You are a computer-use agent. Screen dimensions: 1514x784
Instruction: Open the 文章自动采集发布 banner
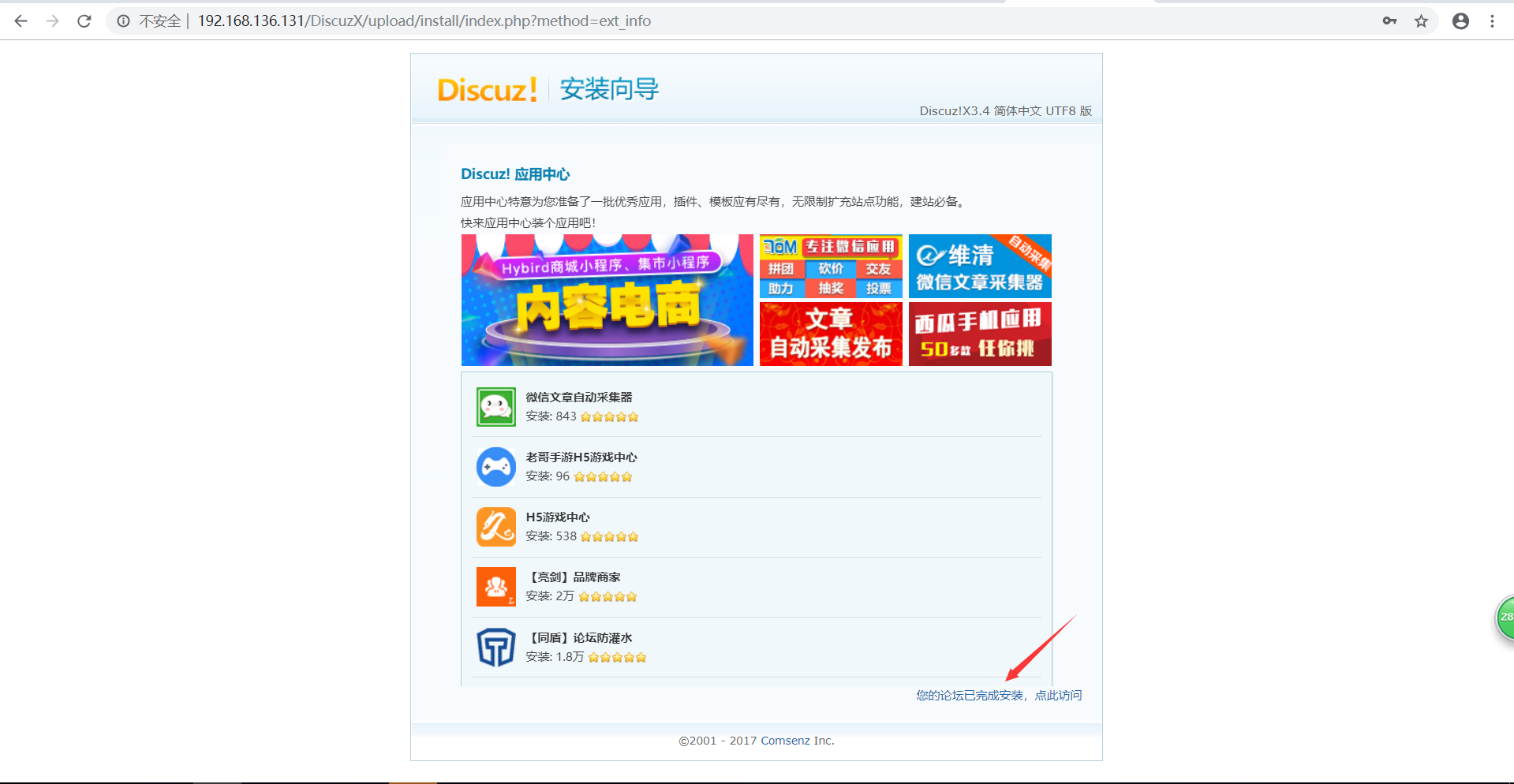pos(831,334)
